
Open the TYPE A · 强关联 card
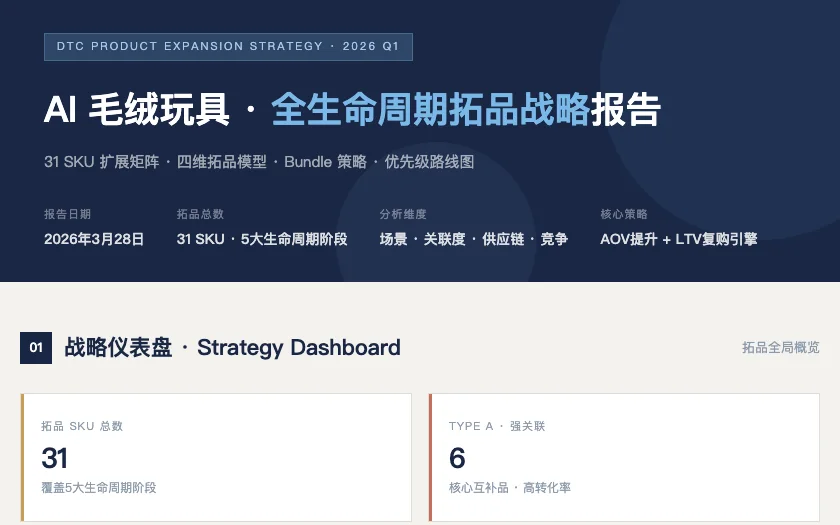coord(624,458)
